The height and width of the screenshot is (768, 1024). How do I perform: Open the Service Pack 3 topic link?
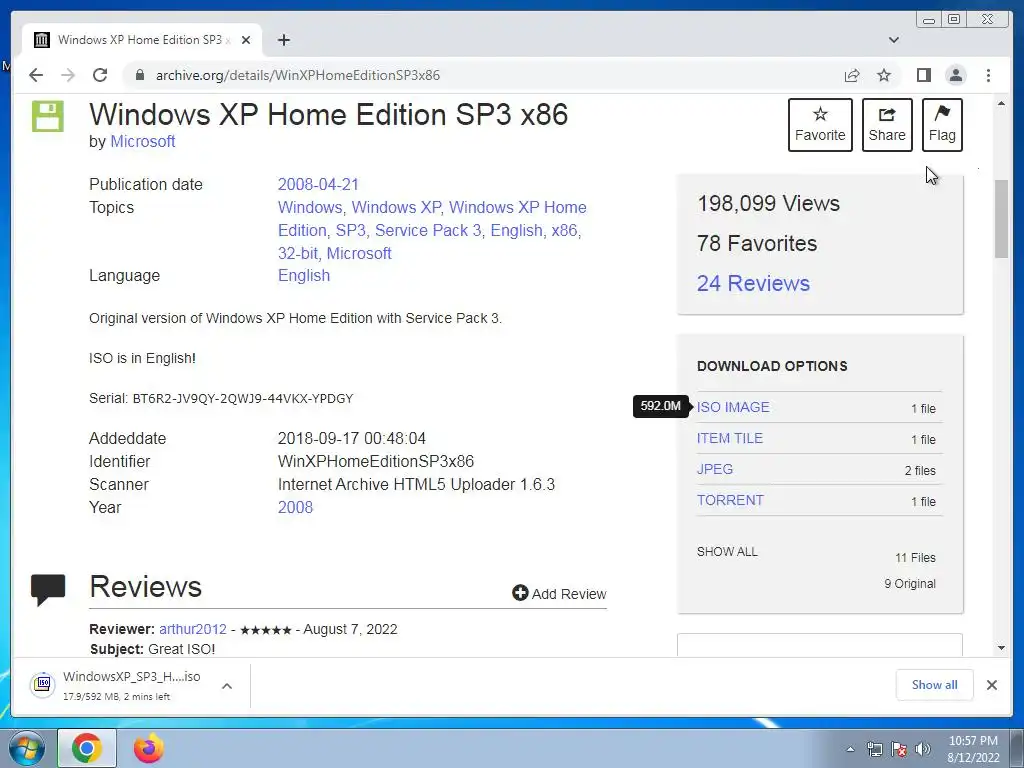pyautogui.click(x=428, y=230)
